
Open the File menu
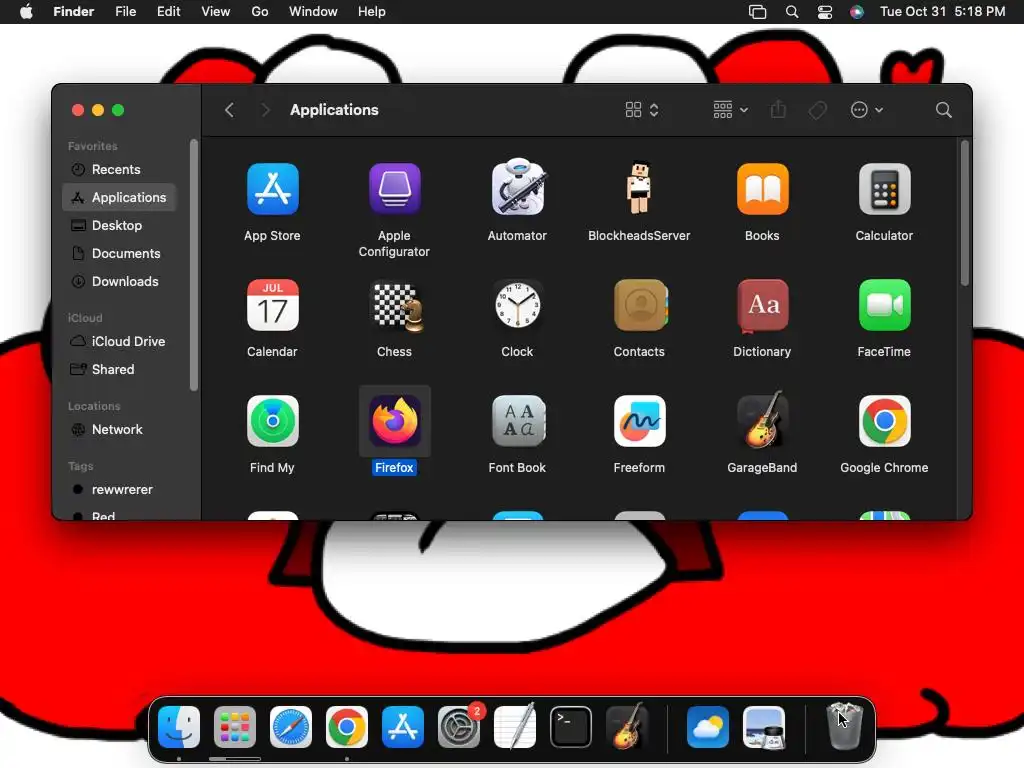[125, 12]
